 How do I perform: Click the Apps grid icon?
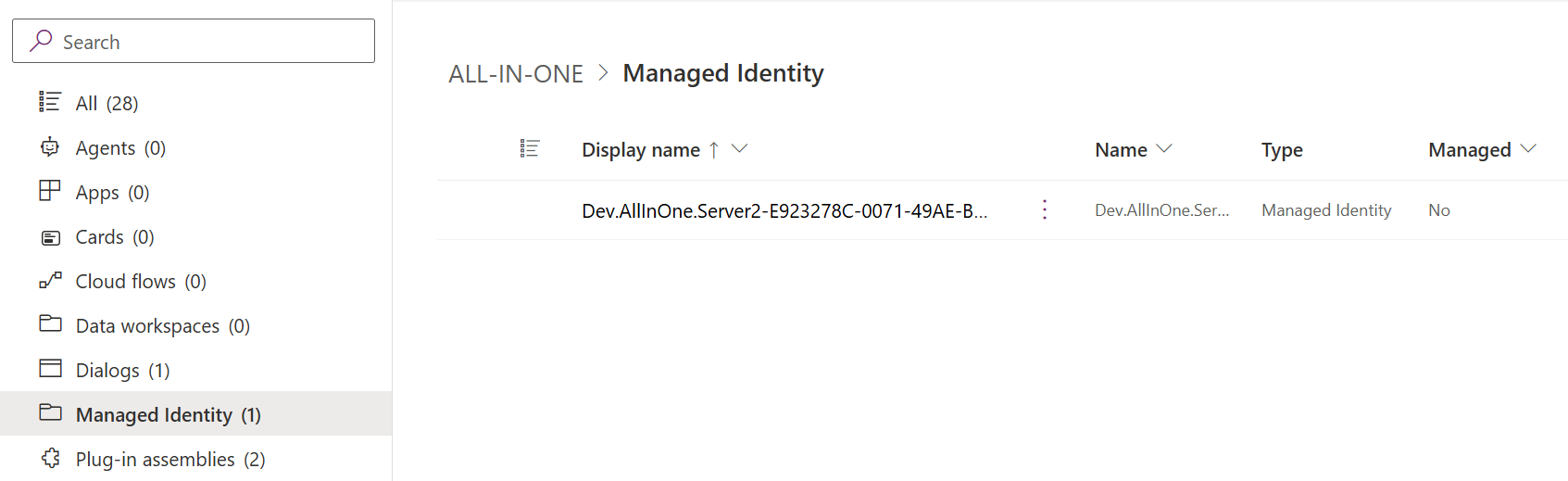(x=50, y=191)
